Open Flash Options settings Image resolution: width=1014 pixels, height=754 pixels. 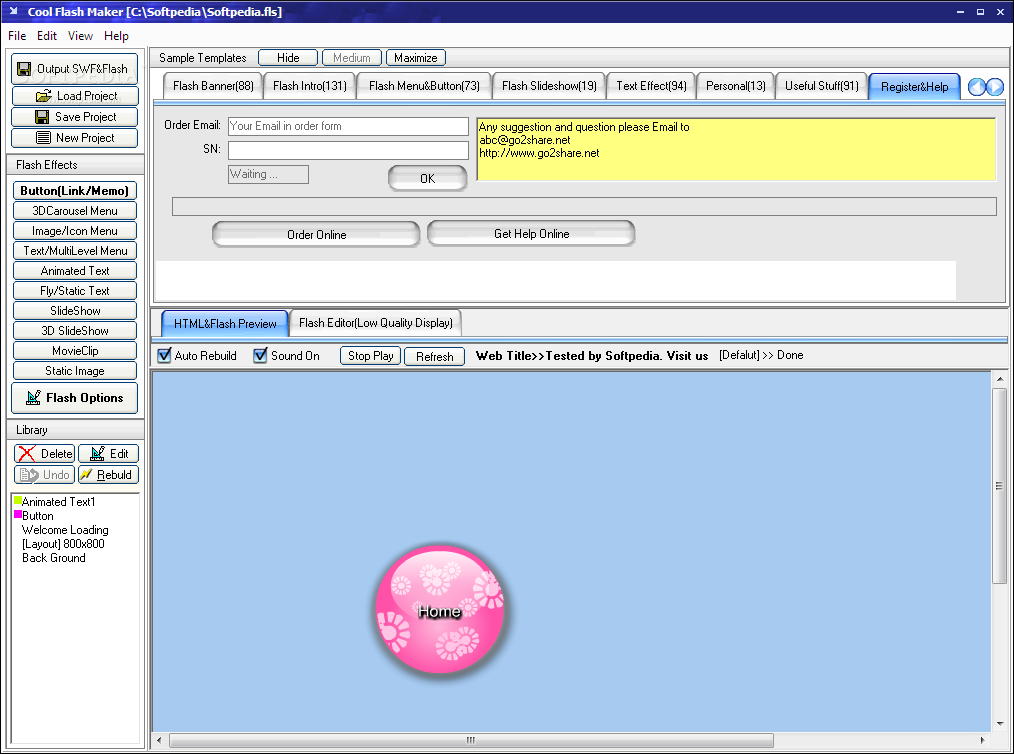click(74, 398)
